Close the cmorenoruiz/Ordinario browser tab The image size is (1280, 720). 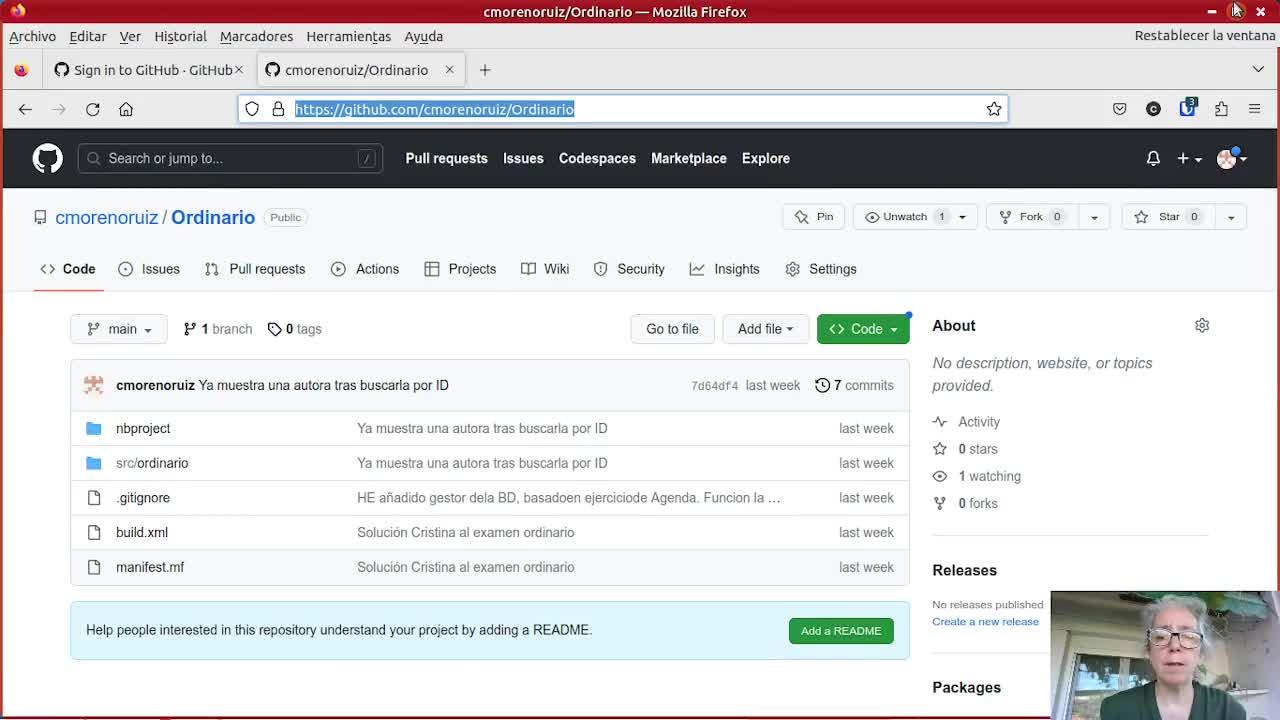click(x=449, y=70)
